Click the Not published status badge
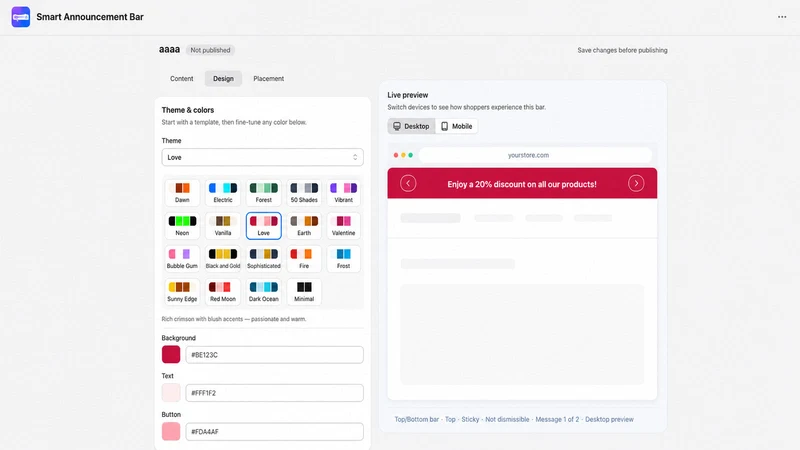 [x=210, y=50]
